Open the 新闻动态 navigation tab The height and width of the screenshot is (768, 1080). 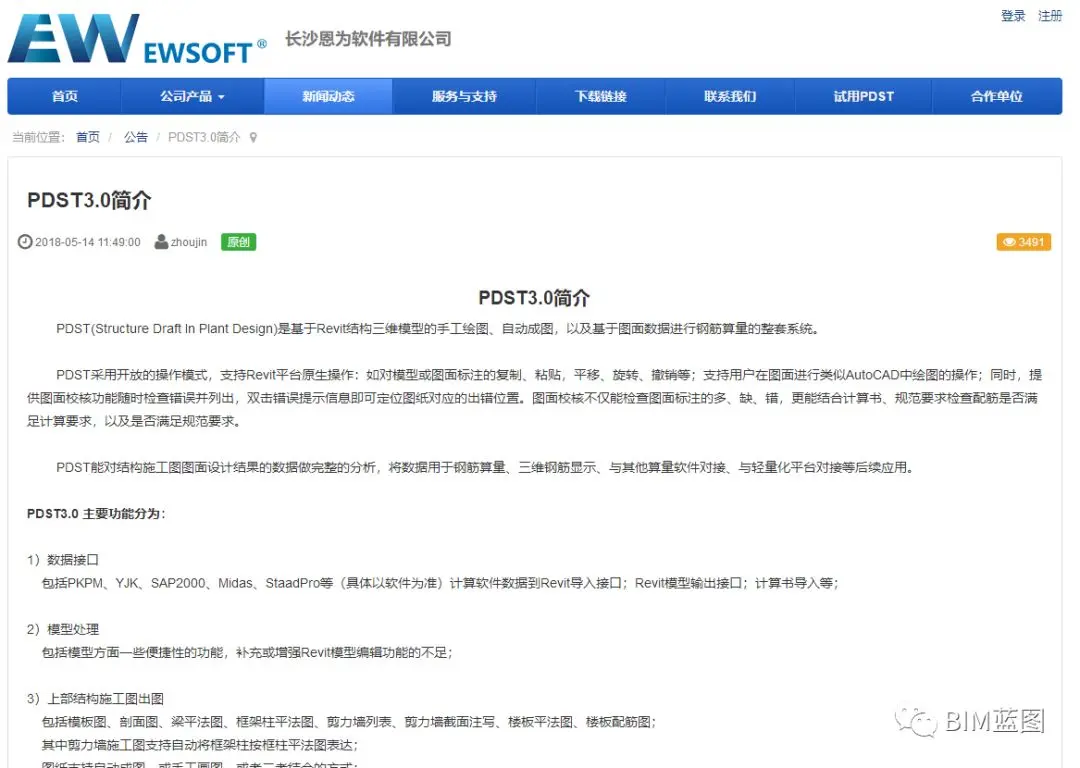click(x=329, y=96)
